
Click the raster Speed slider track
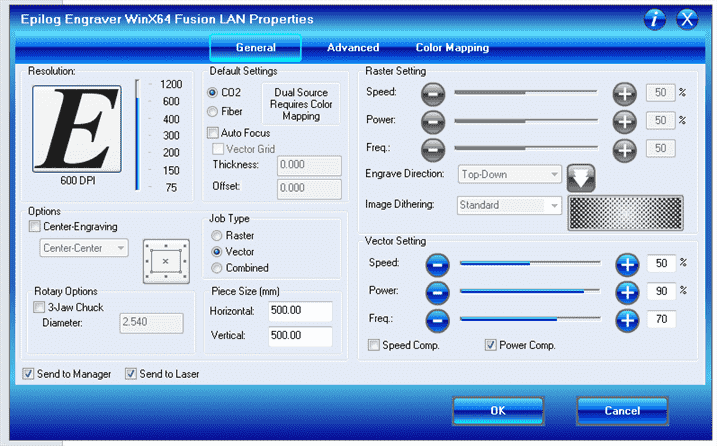[x=526, y=93]
